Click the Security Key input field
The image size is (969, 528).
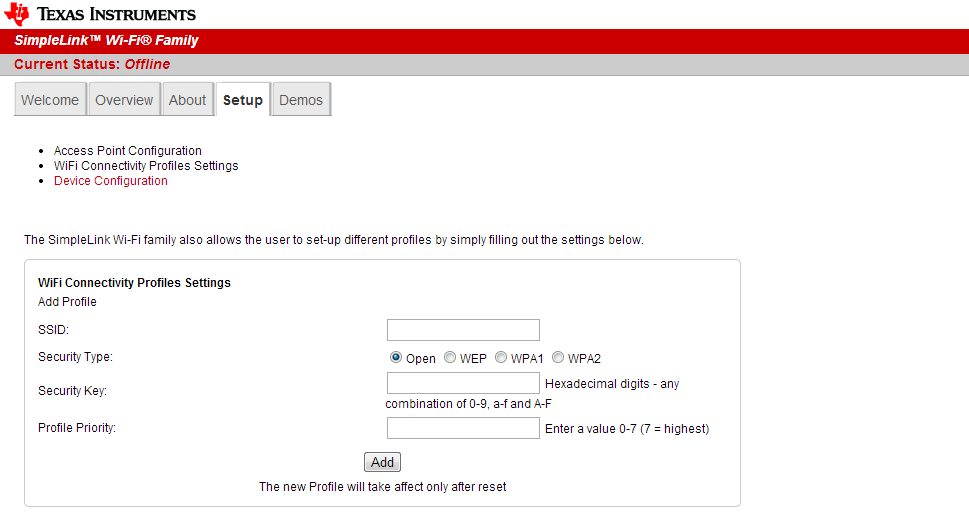pyautogui.click(x=463, y=383)
